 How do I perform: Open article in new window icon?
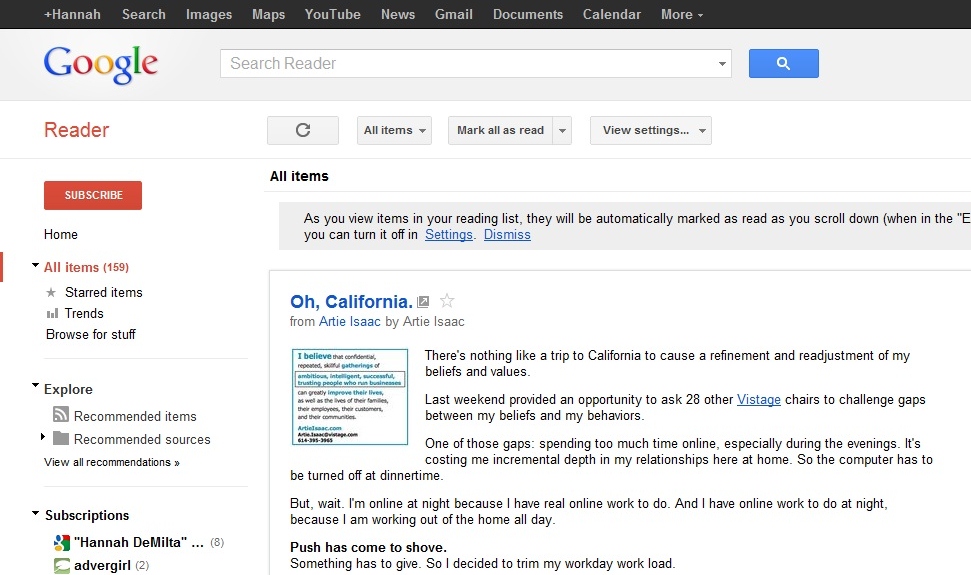[424, 301]
